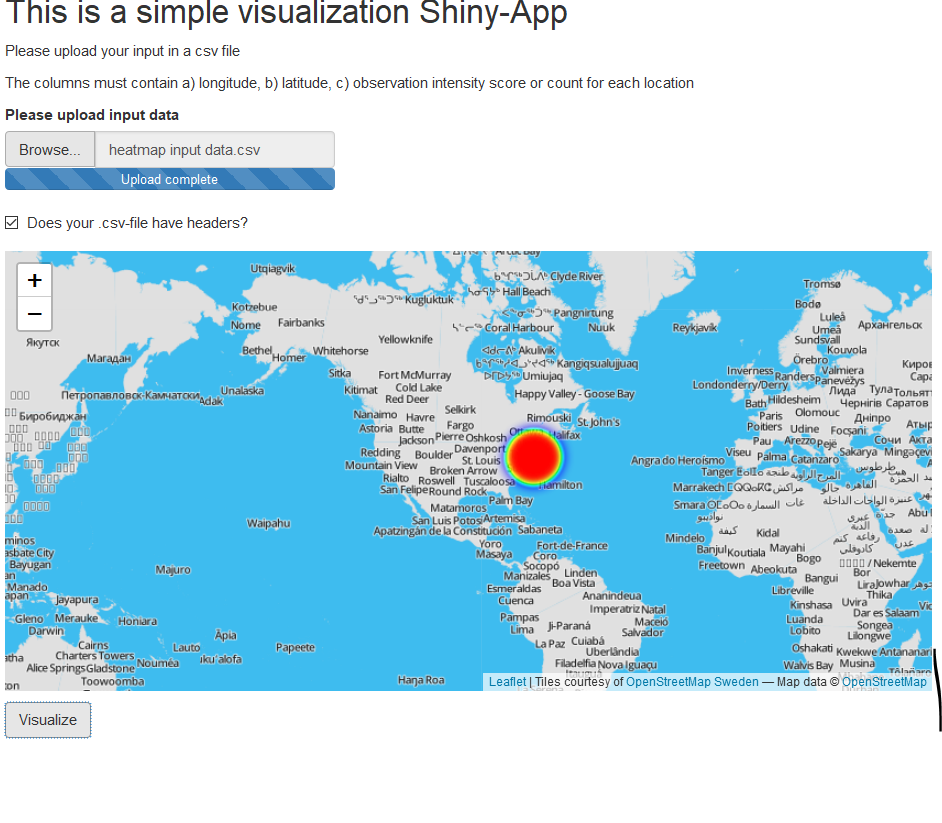Click the Upload complete progress bar

(170, 180)
